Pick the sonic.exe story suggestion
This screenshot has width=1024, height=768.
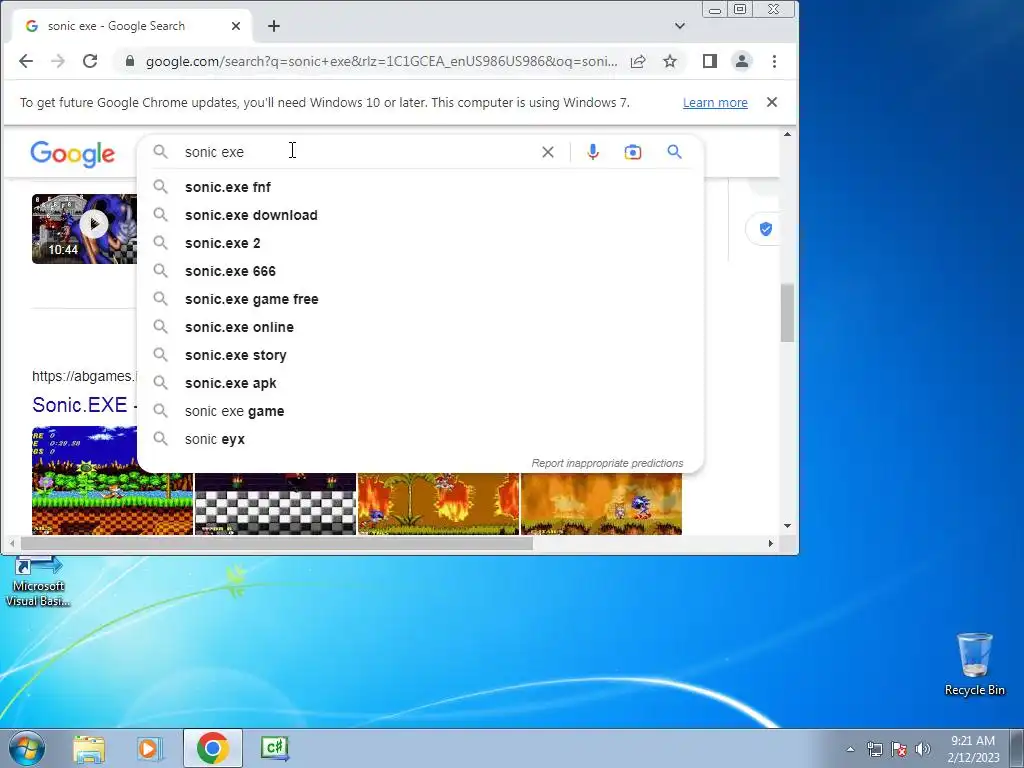421,356
